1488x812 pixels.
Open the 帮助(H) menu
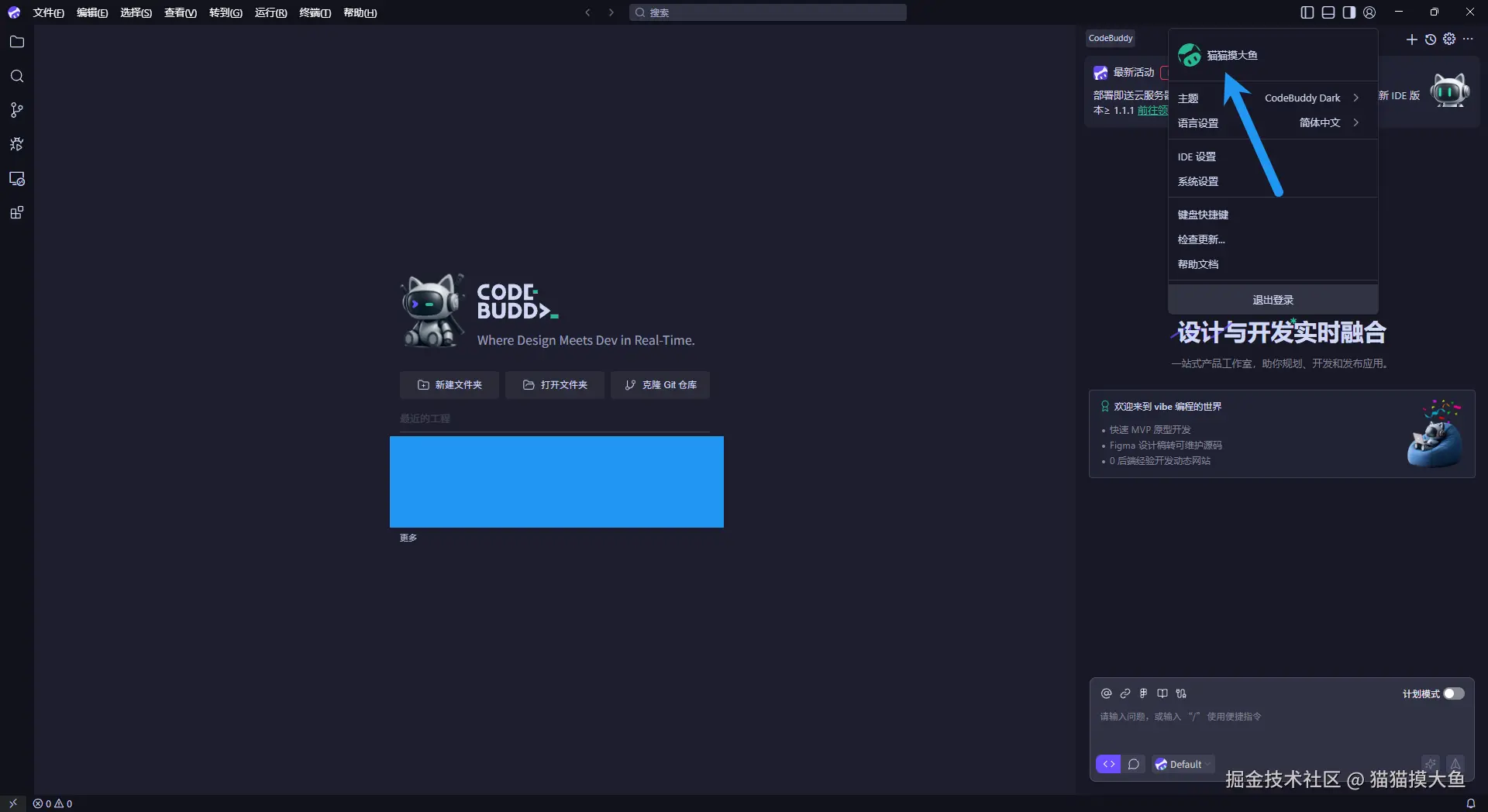360,12
